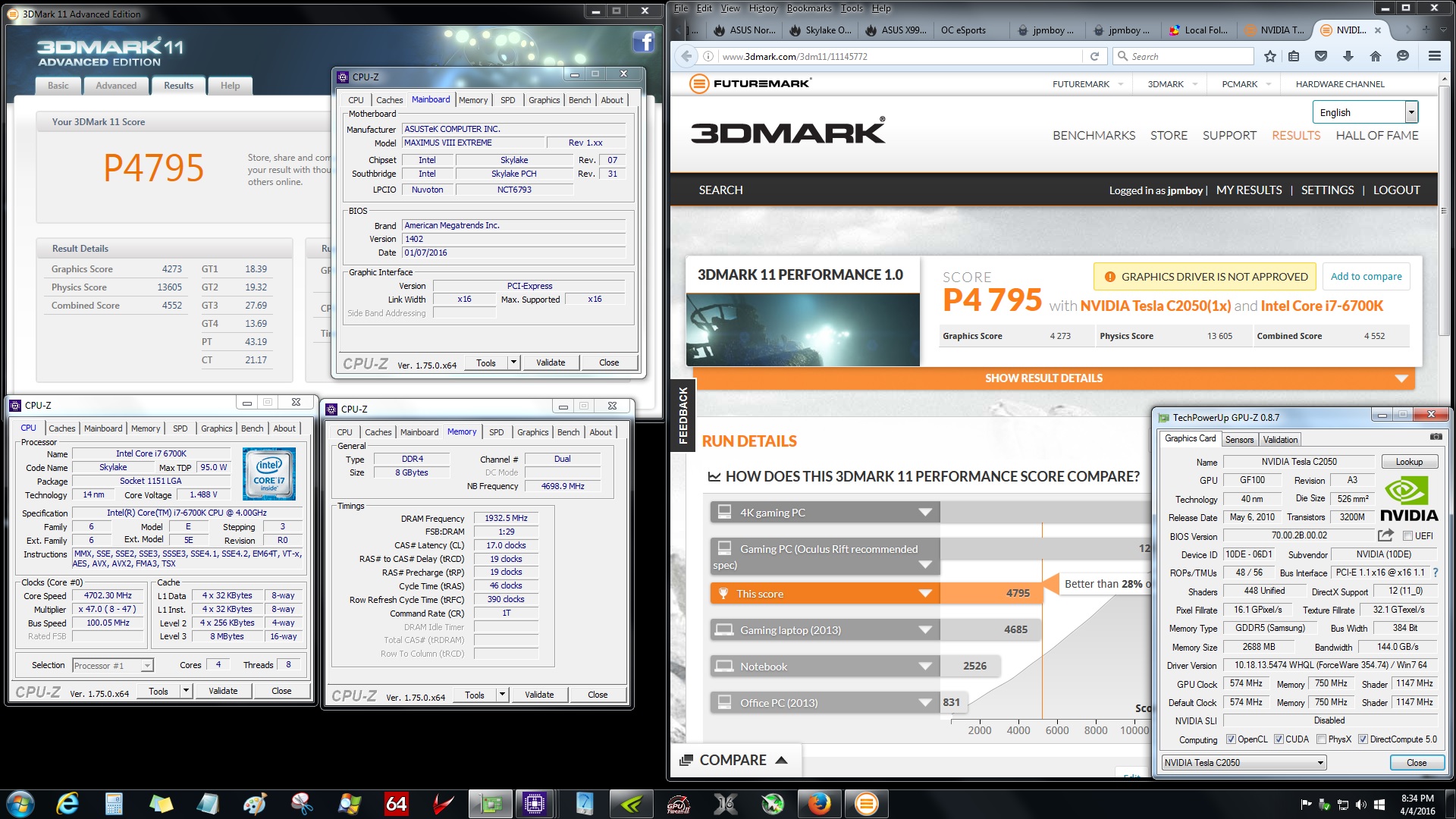The width and height of the screenshot is (1456, 819).
Task: Click the volume speaker icon in system tray
Action: coord(1360,805)
